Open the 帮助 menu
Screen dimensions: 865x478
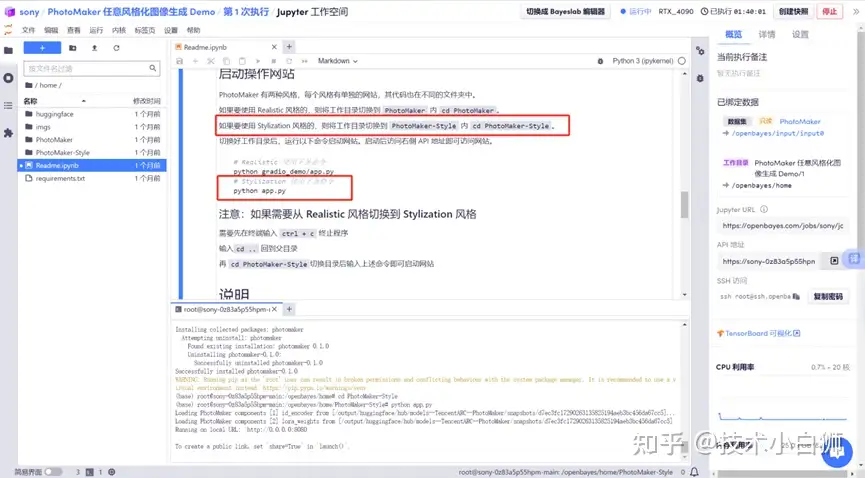point(193,30)
